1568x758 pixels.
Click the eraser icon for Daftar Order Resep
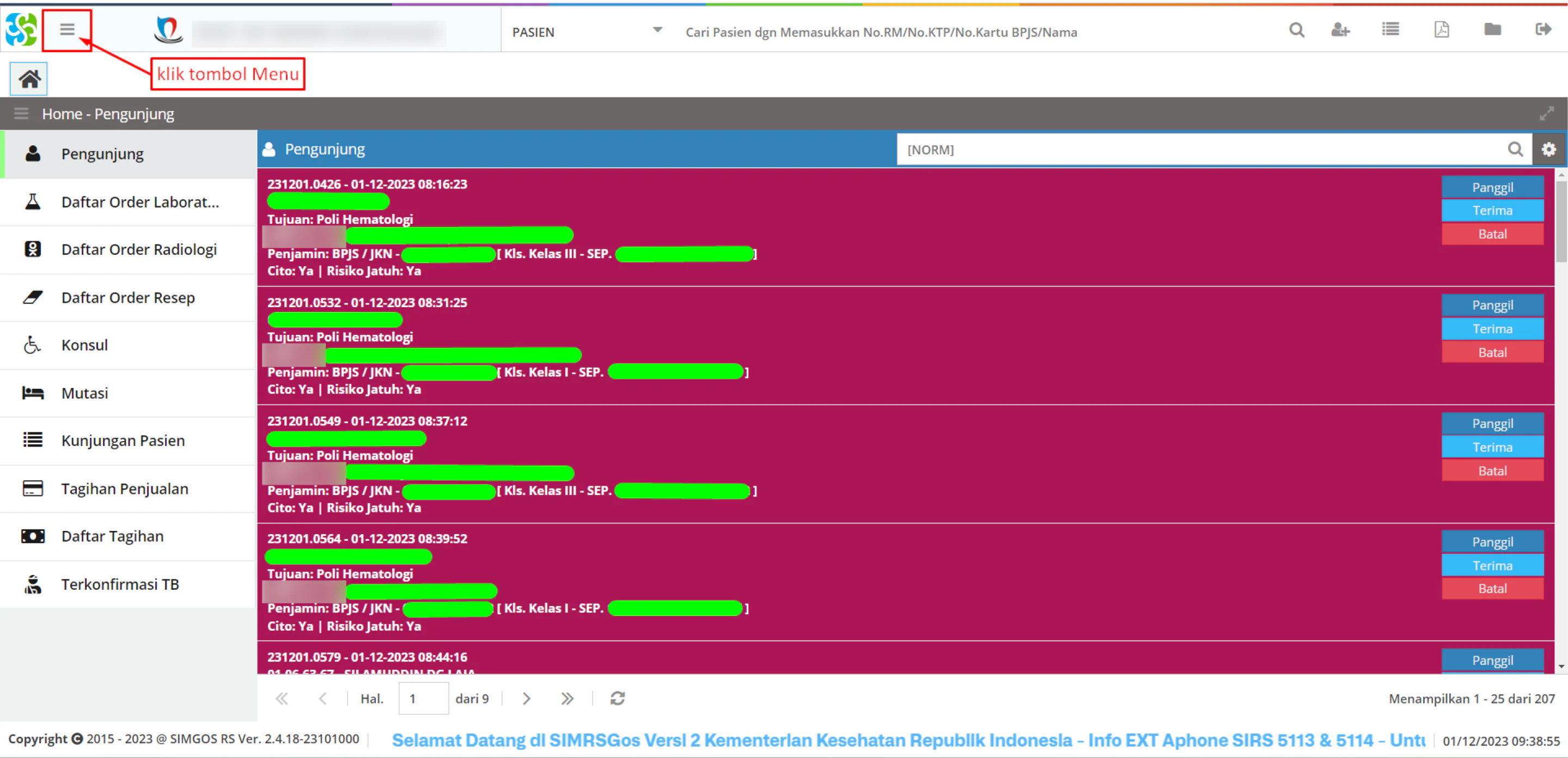33,297
